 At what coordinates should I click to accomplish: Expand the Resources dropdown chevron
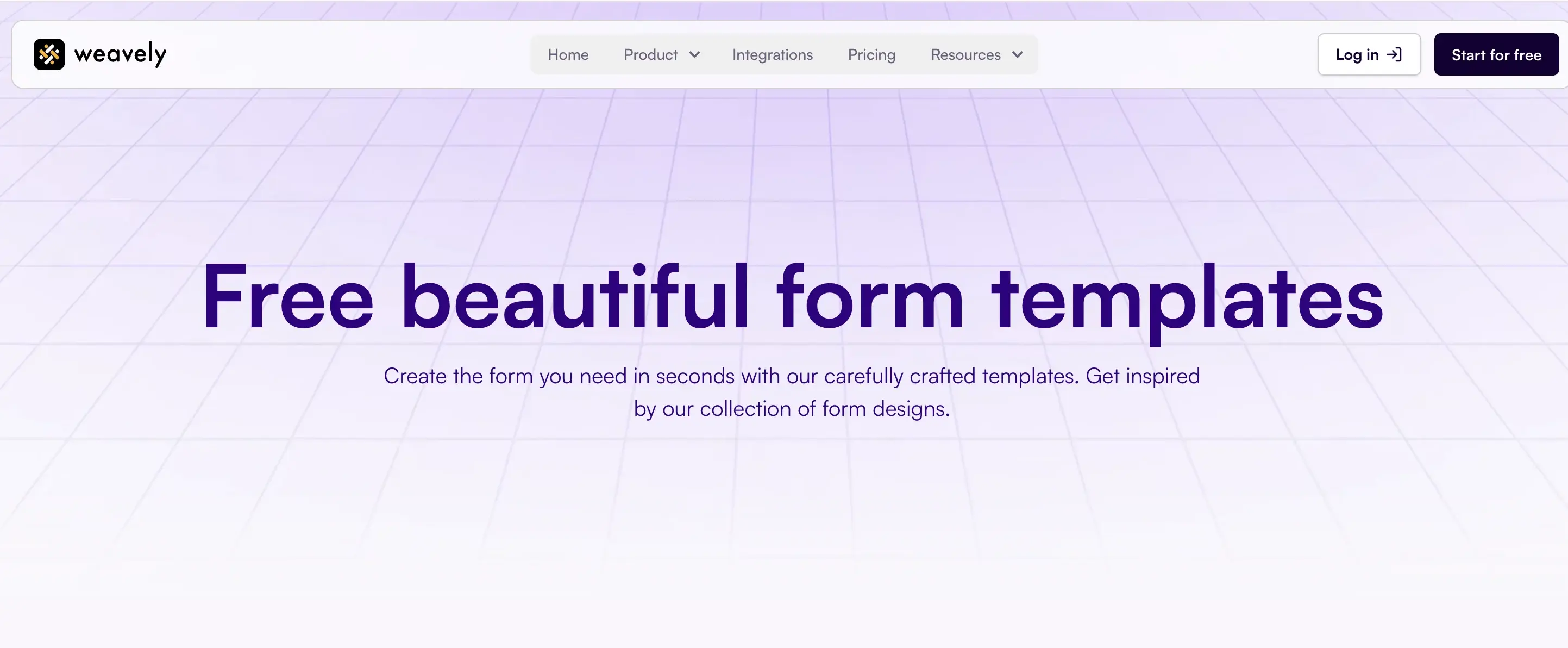pos(1016,55)
